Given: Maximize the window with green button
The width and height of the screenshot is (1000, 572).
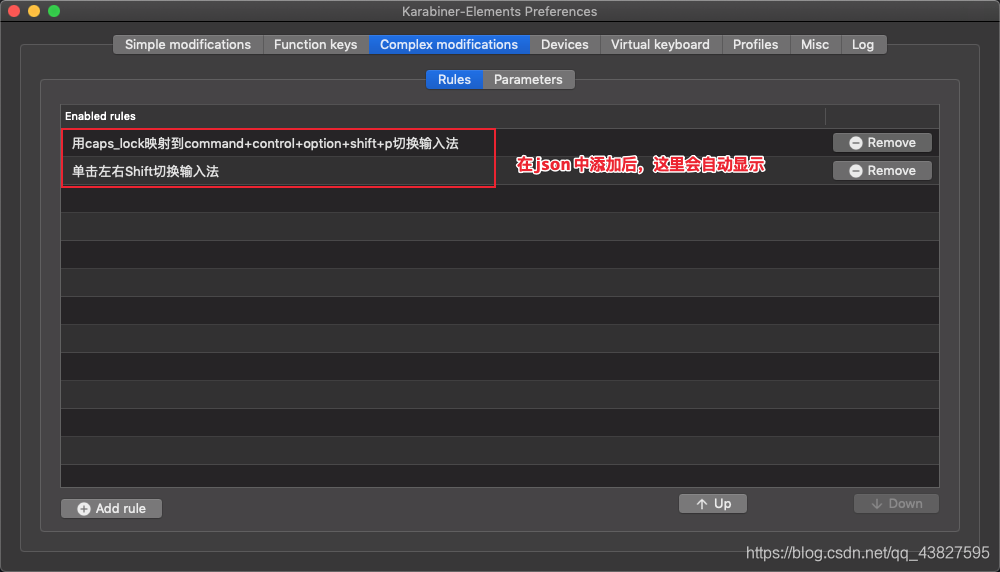Looking at the screenshot, I should click(x=54, y=11).
